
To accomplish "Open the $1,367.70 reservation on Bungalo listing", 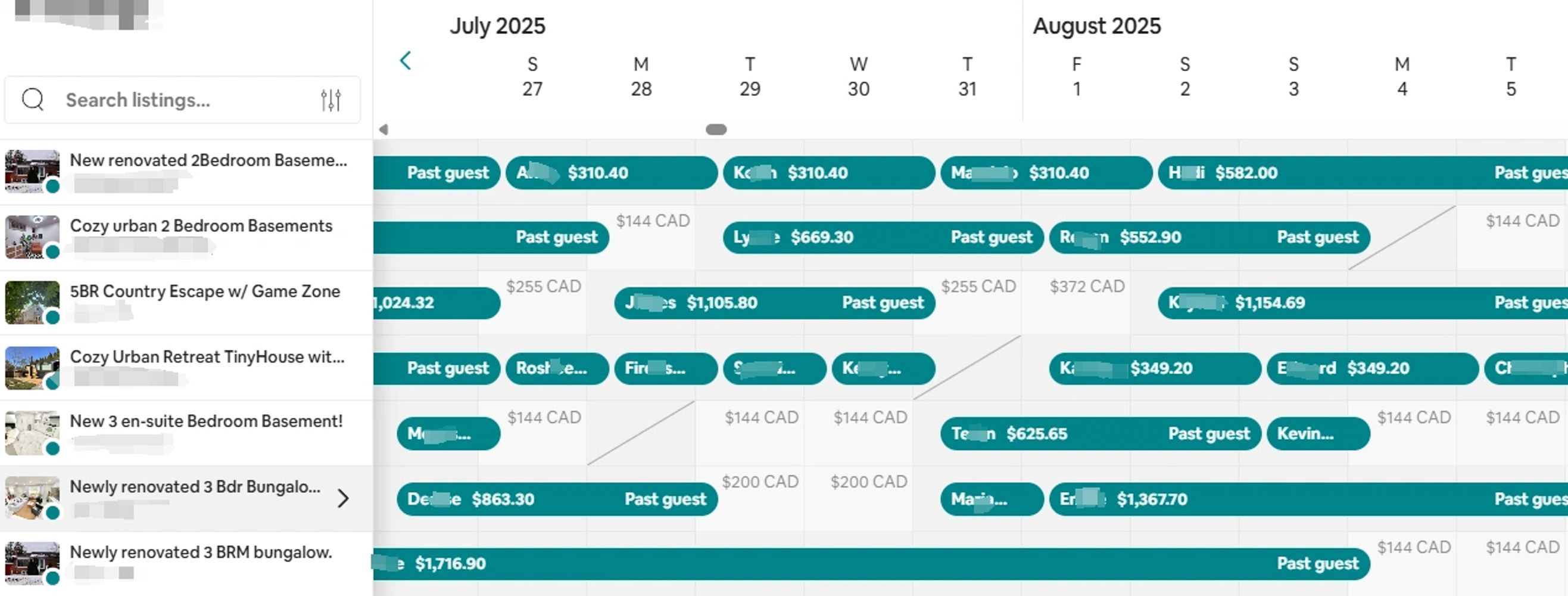I will click(1309, 499).
